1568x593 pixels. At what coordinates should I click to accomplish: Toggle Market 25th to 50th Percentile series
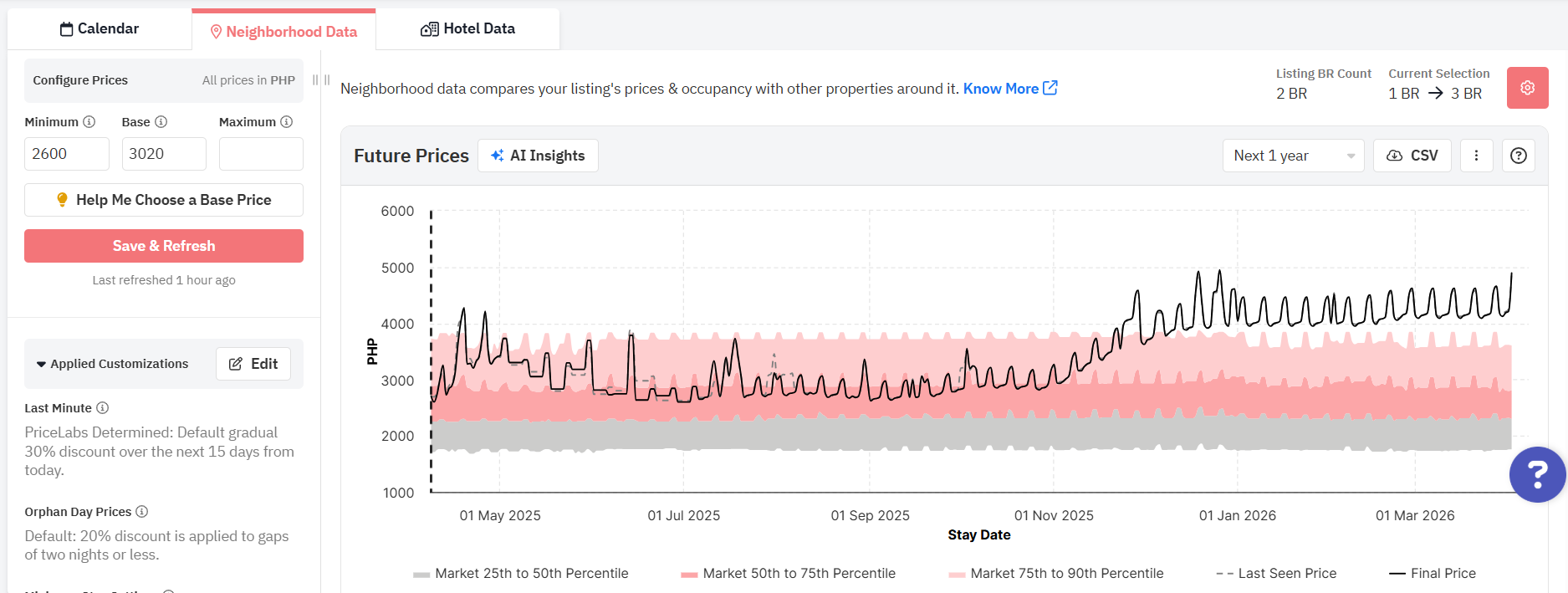point(521,573)
